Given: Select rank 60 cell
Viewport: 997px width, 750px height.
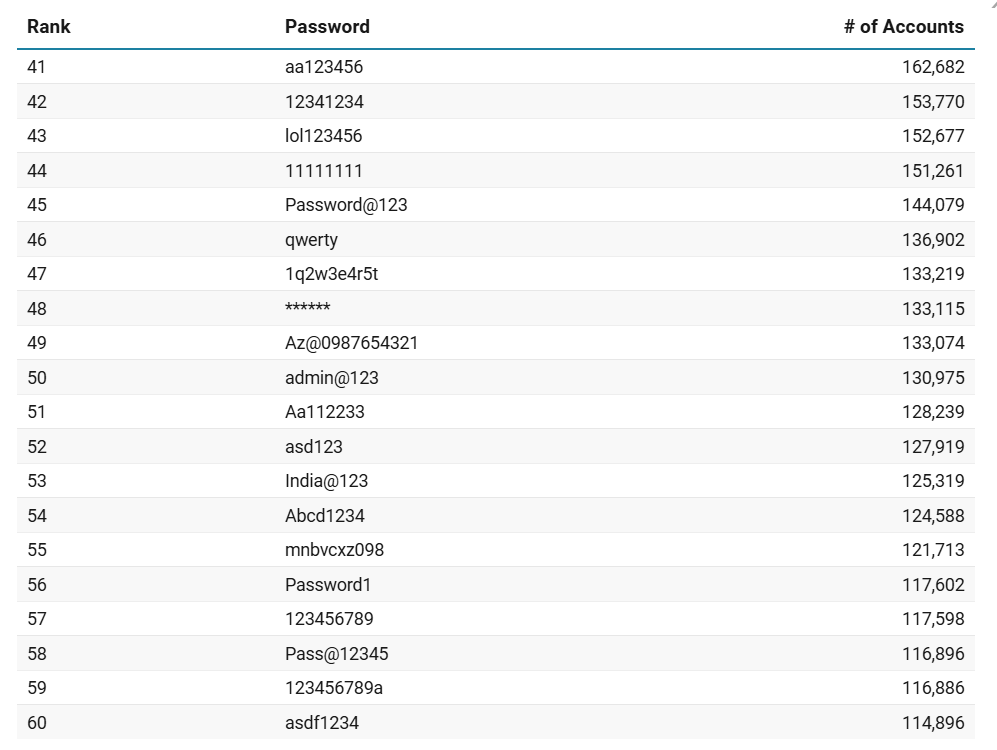Looking at the screenshot, I should coord(37,723).
